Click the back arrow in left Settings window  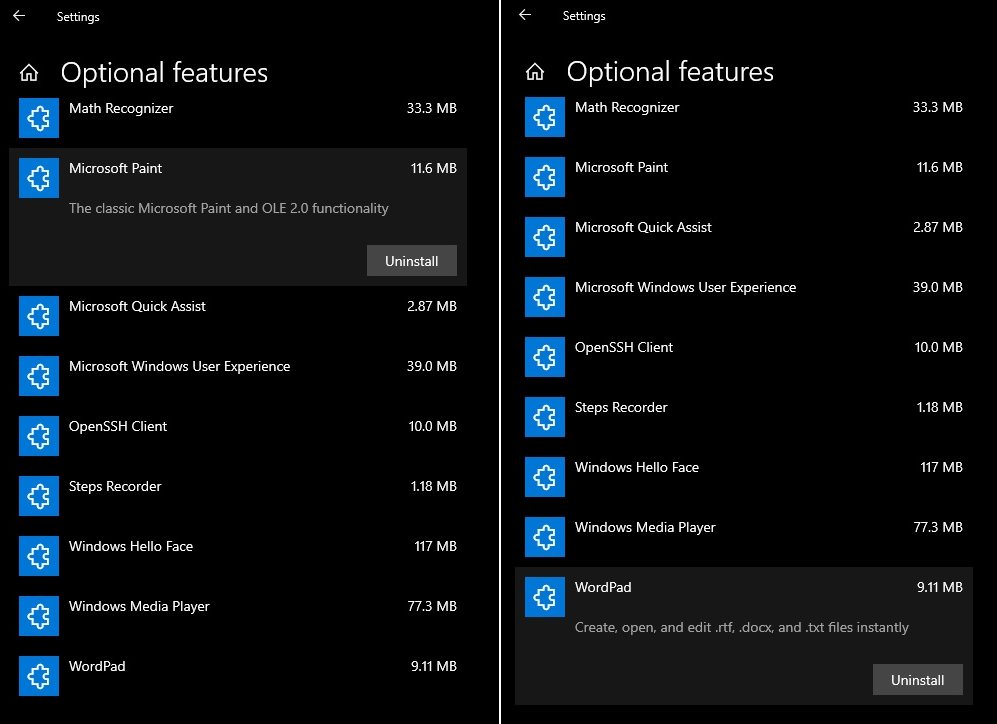[19, 16]
